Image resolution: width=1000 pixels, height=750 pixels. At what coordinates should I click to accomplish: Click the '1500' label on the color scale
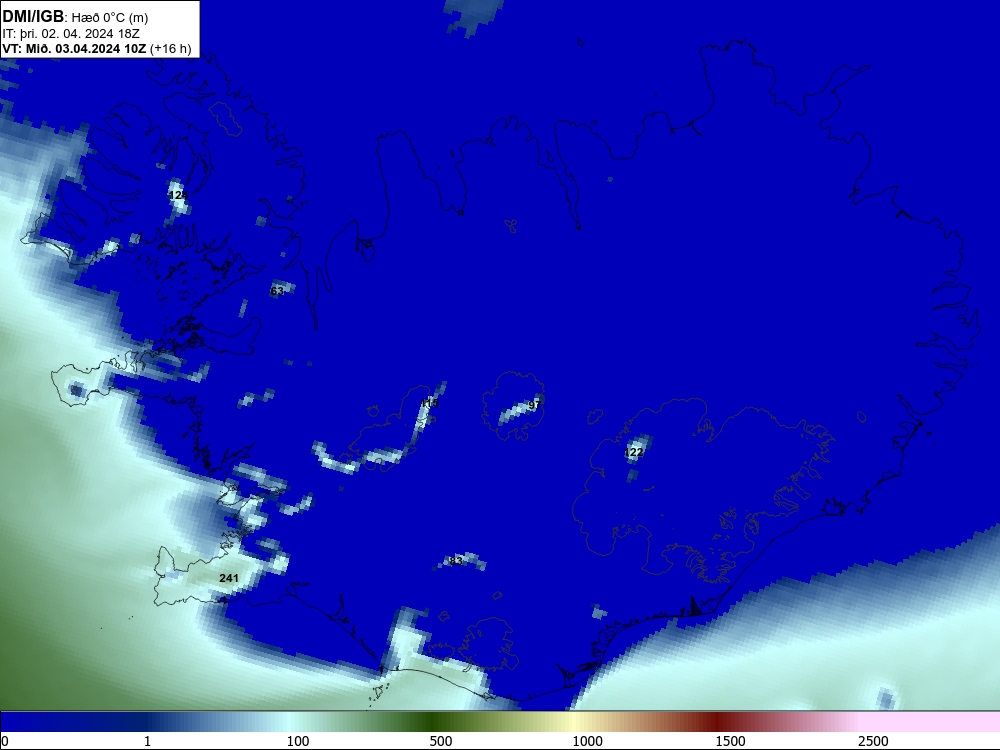click(730, 741)
